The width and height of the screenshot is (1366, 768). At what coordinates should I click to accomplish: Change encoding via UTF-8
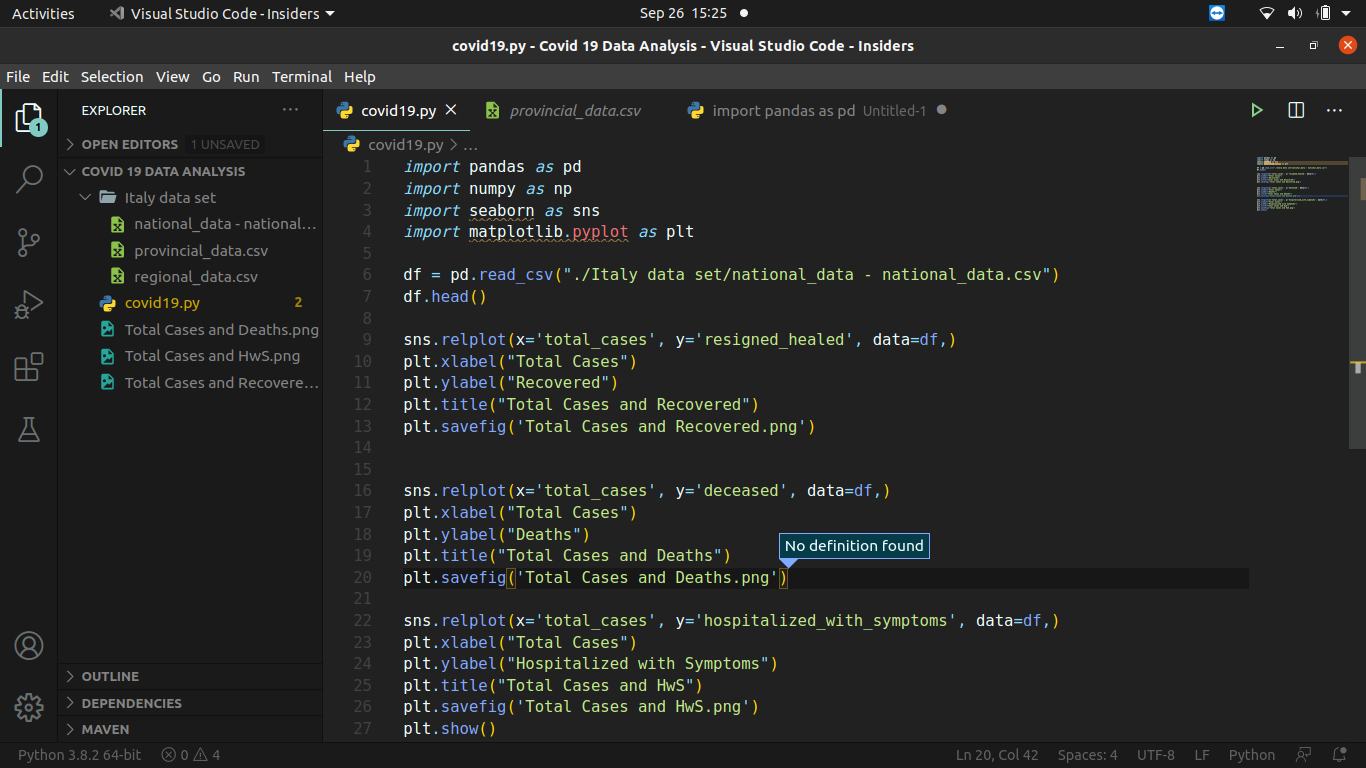[x=1155, y=755]
